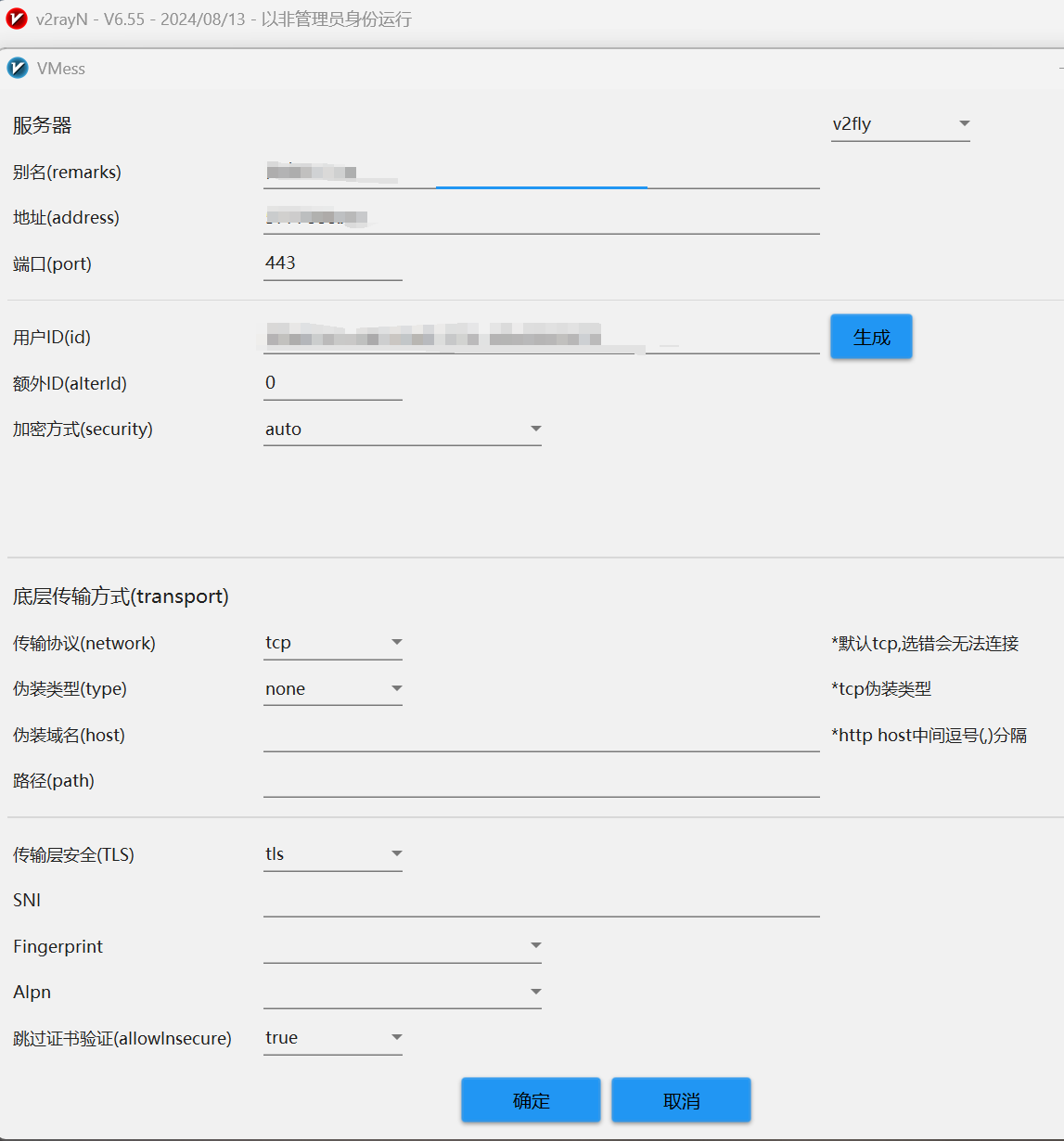Open the Alpn dropdown
Viewport: 1064px width, 1141px height.
point(402,993)
